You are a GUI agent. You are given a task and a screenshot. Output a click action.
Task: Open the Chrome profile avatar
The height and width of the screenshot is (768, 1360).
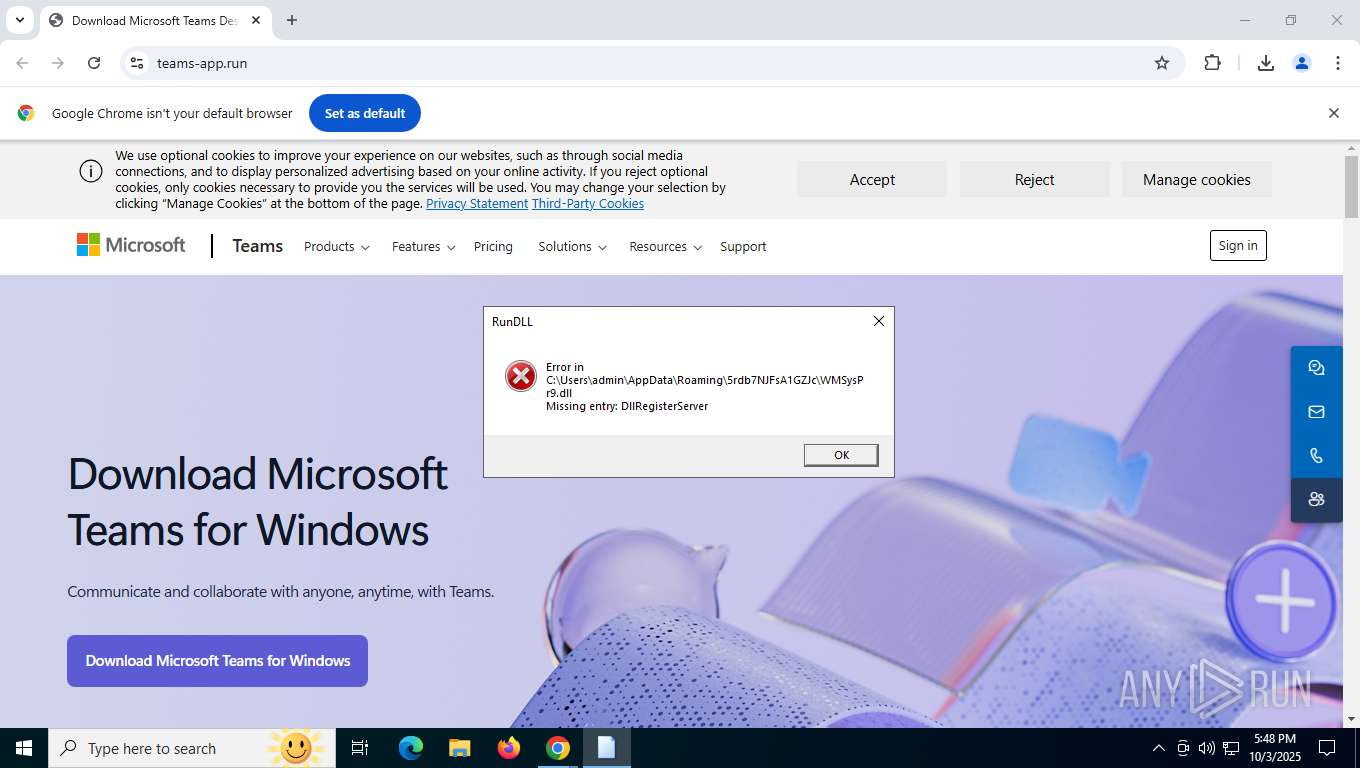(1302, 63)
